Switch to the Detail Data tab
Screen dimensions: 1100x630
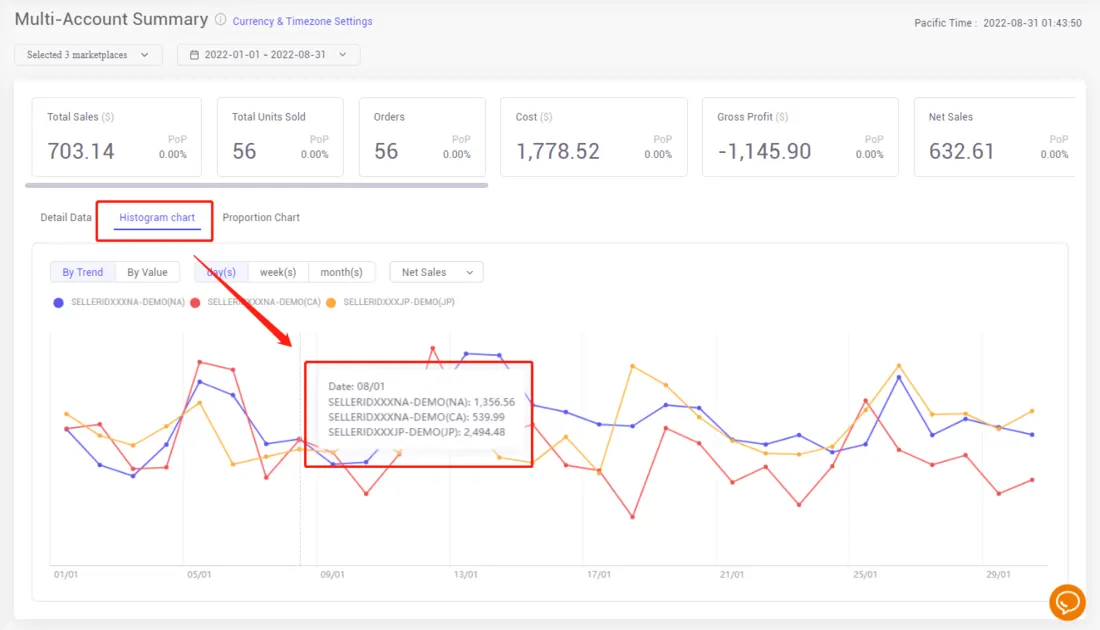pos(65,217)
